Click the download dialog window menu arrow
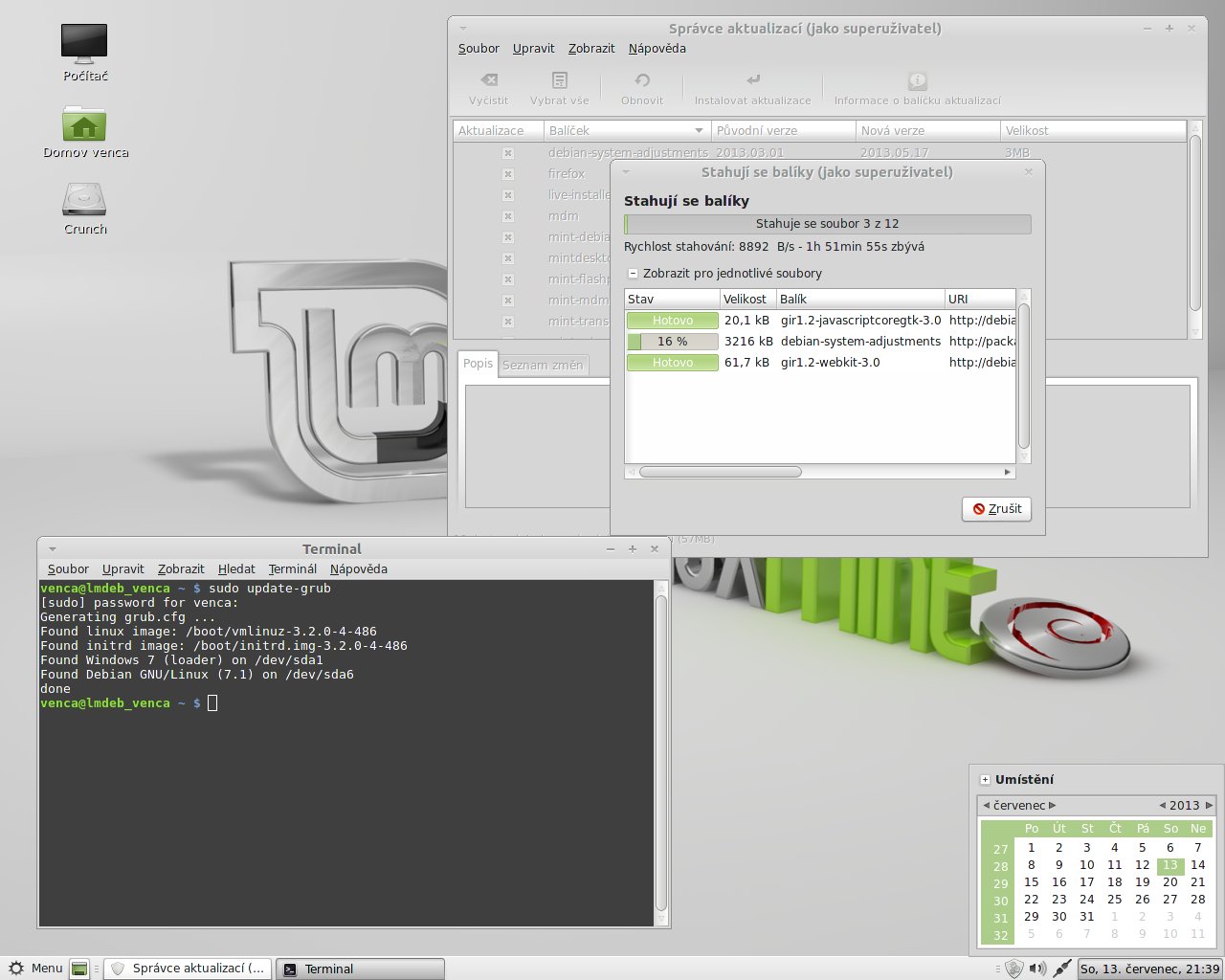The width and height of the screenshot is (1225, 980). point(626,172)
